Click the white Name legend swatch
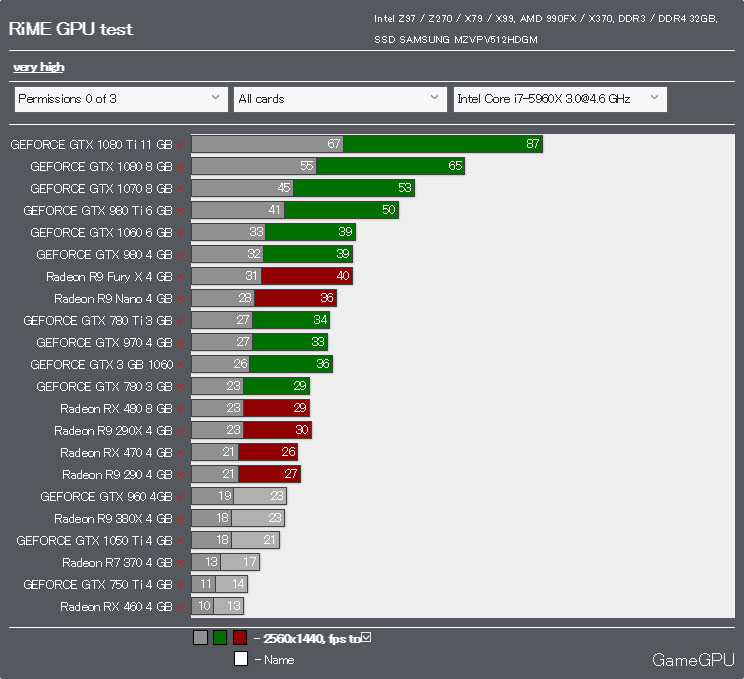The image size is (744, 679). 241,659
